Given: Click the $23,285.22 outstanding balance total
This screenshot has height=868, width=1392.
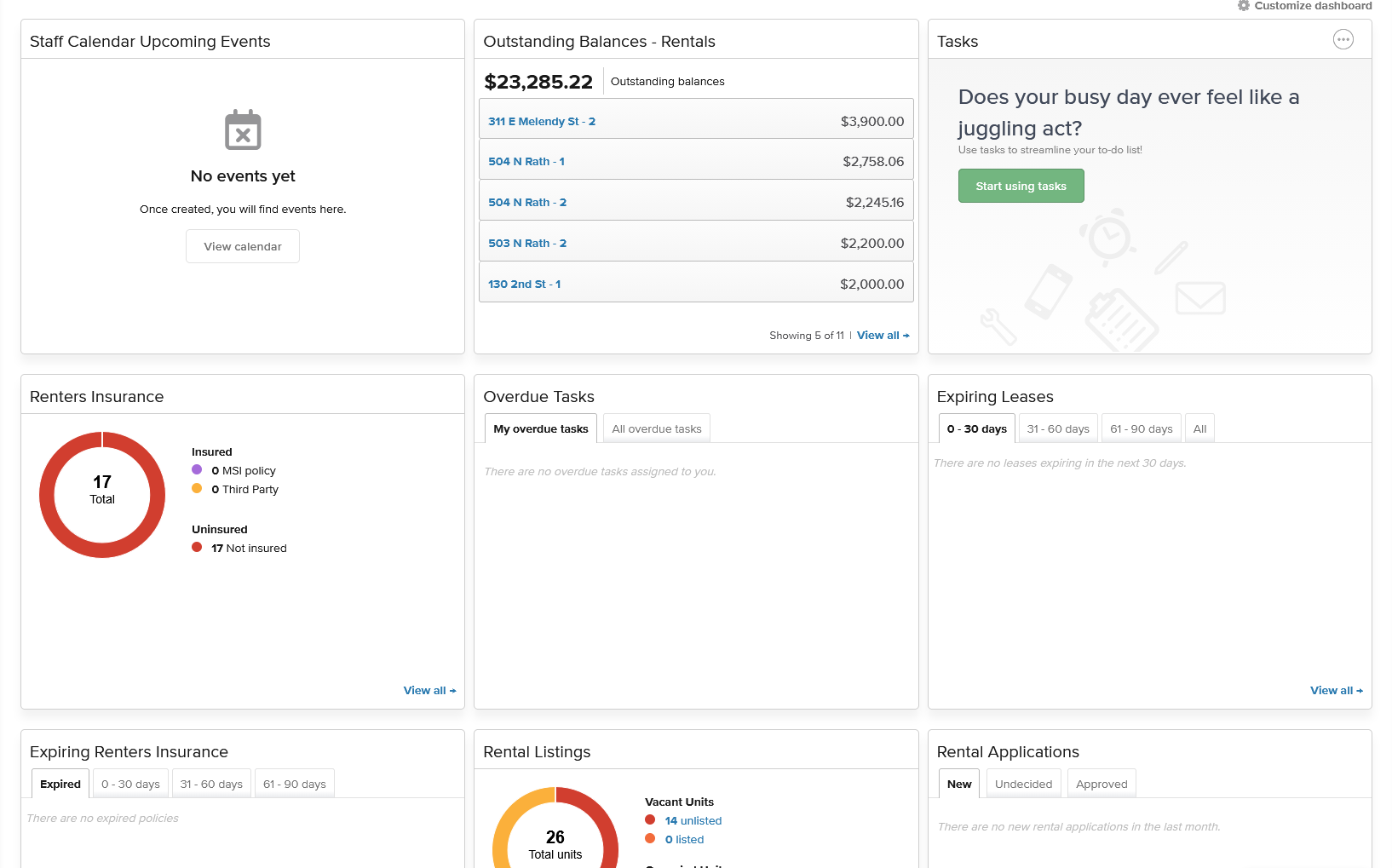Looking at the screenshot, I should point(538,82).
